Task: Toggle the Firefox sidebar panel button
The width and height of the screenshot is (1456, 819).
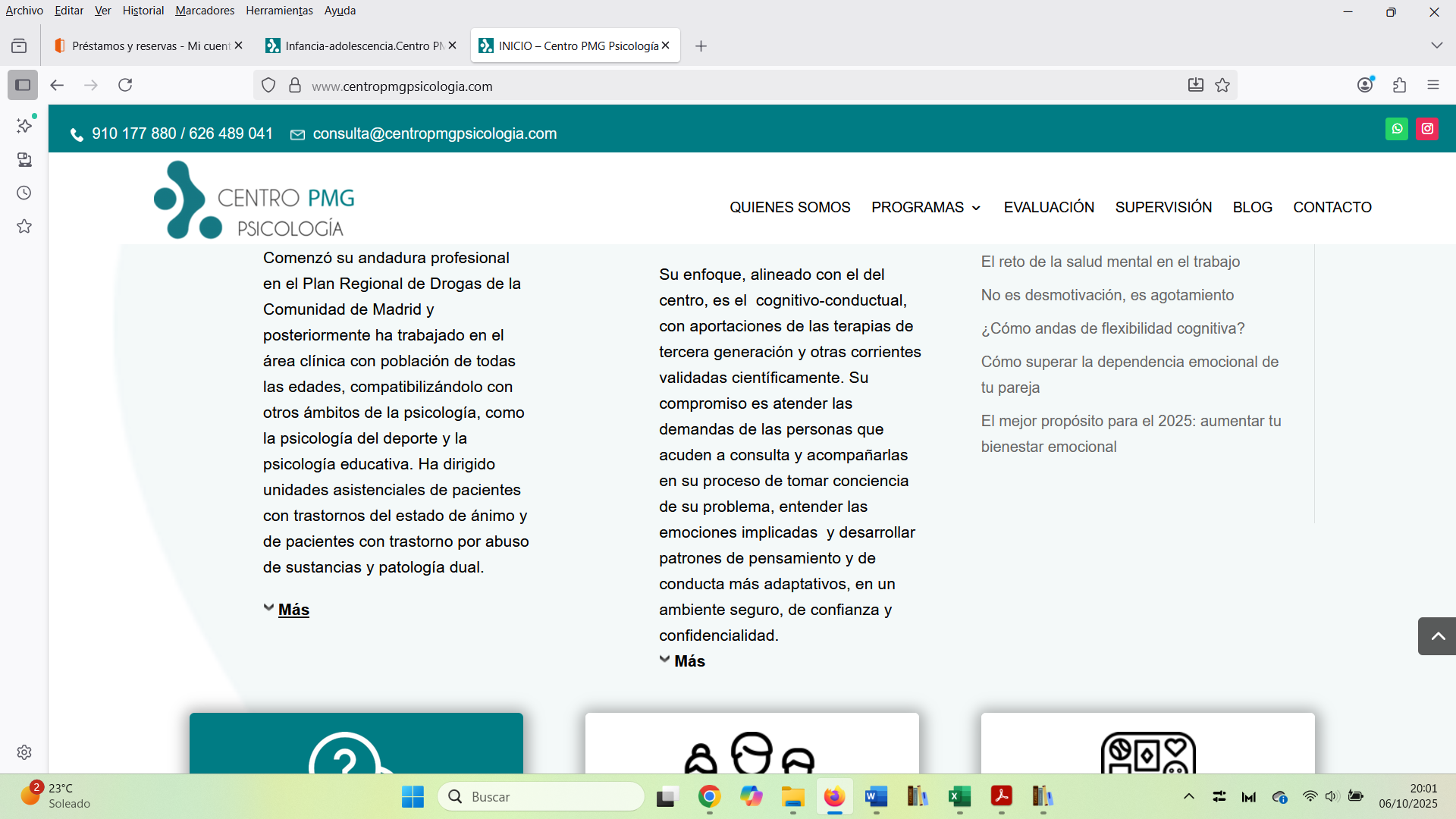Action: click(x=23, y=86)
